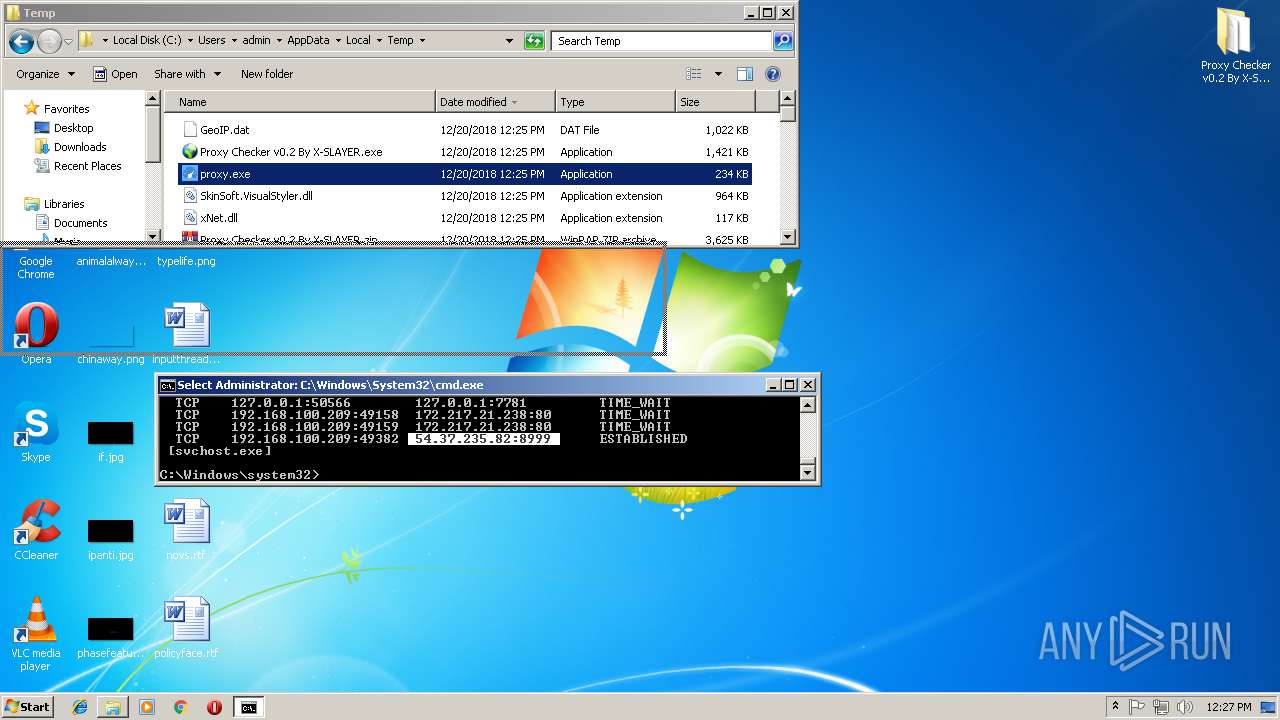1280x720 pixels.
Task: Select SkinSoft.VisualStyler.dll file
Action: [256, 196]
